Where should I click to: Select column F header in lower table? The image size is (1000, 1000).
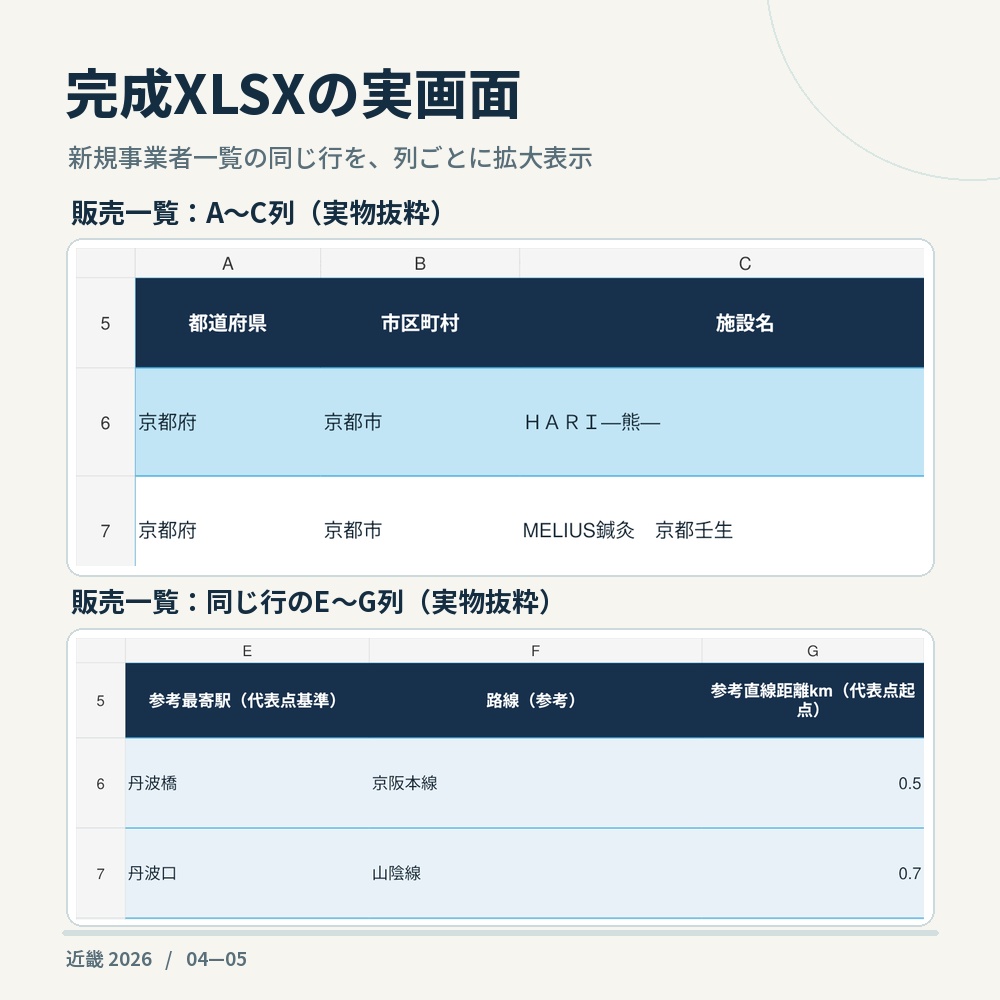(535, 651)
